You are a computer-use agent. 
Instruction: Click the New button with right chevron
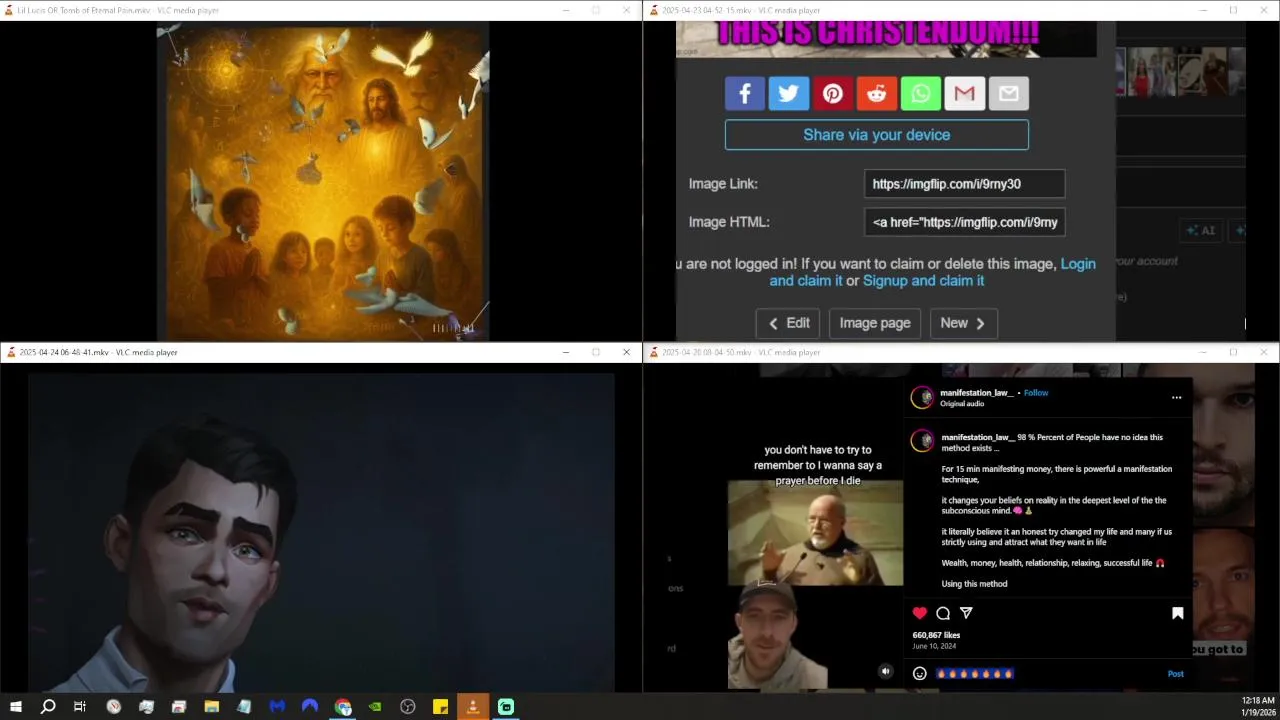click(963, 323)
